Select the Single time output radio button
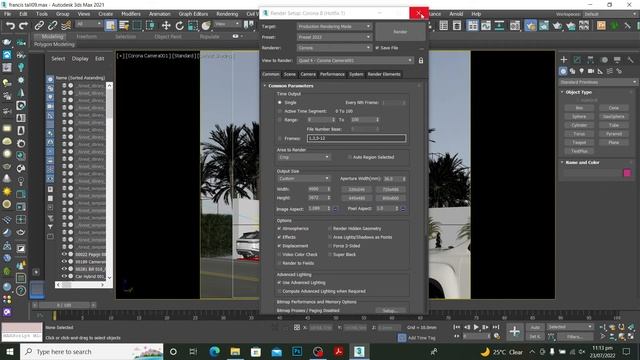The image size is (640, 360). tap(280, 102)
